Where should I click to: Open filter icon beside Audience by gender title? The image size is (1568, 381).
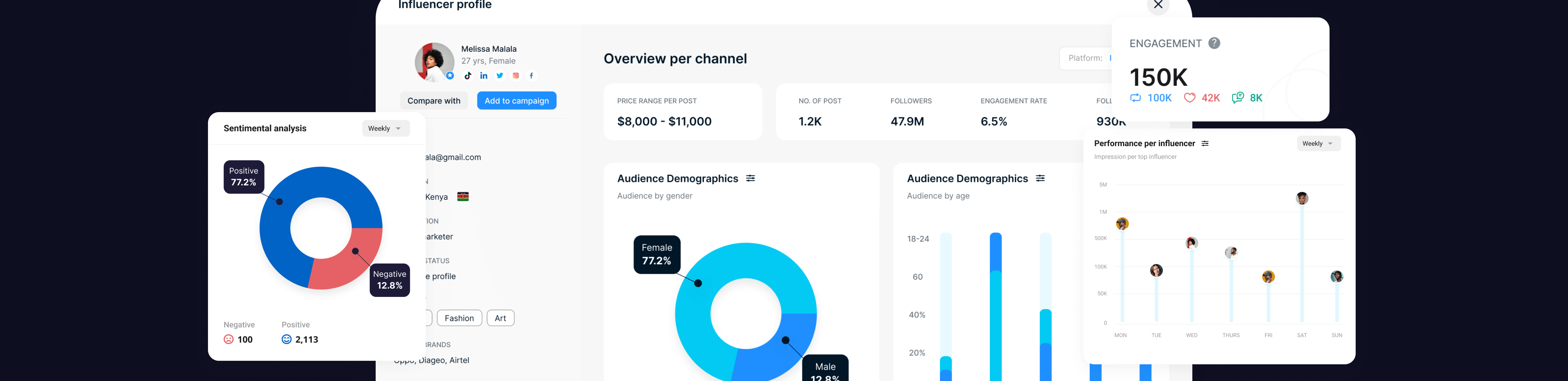[751, 178]
